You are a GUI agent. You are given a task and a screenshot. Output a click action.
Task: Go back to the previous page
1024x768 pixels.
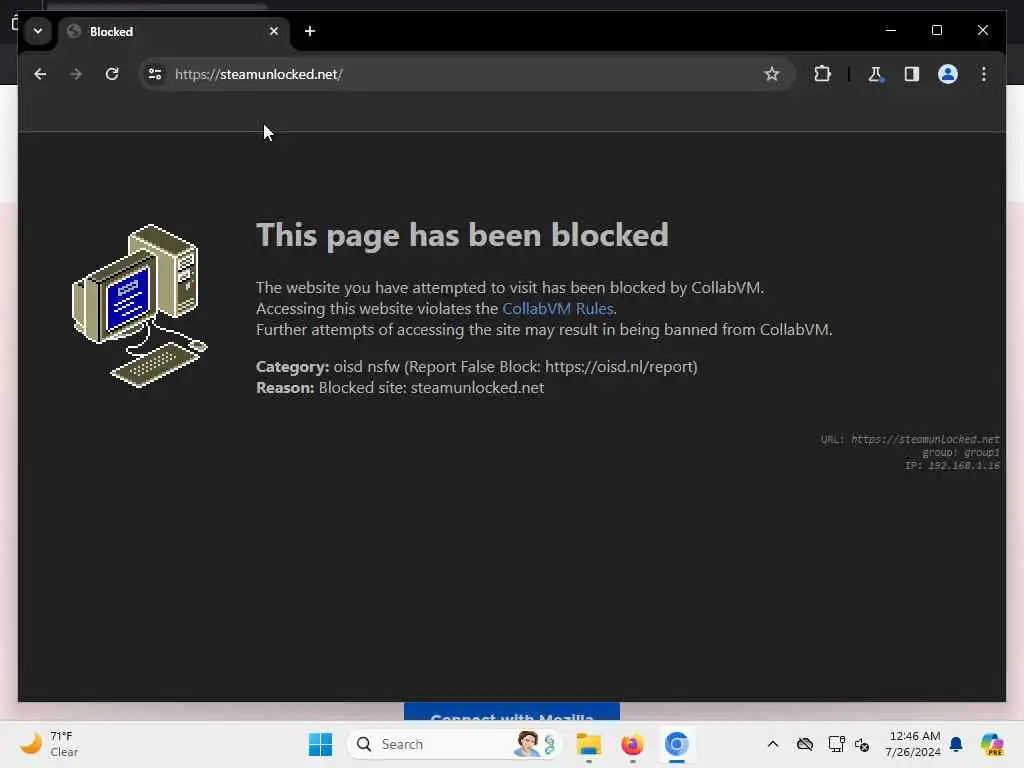tap(40, 74)
